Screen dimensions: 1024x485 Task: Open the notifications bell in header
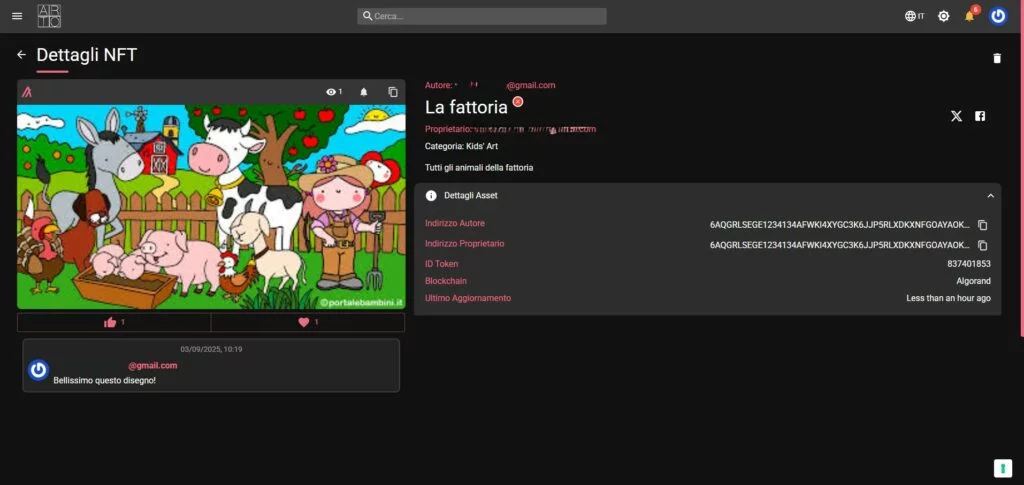coord(969,16)
